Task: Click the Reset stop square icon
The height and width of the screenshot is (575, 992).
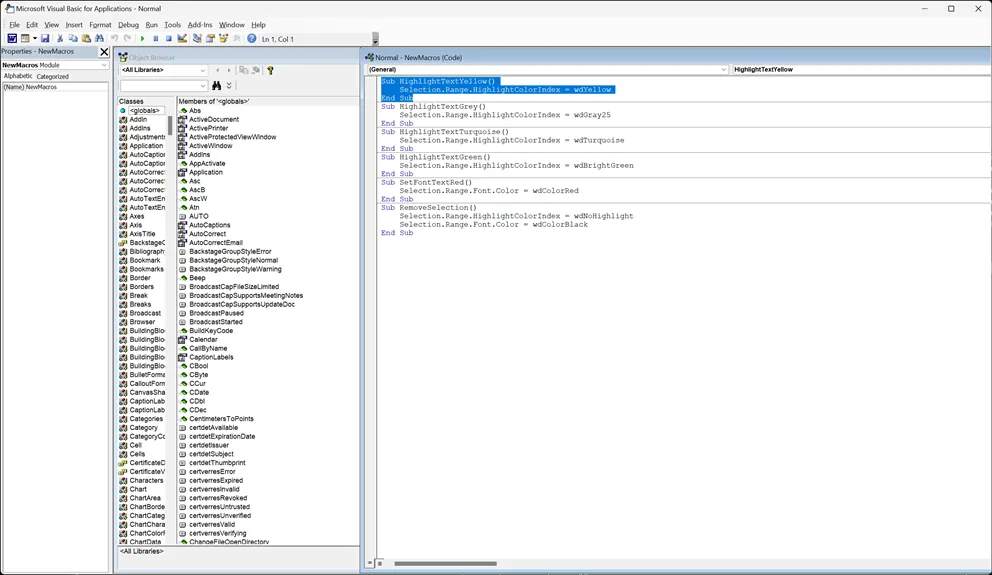Action: [169, 39]
